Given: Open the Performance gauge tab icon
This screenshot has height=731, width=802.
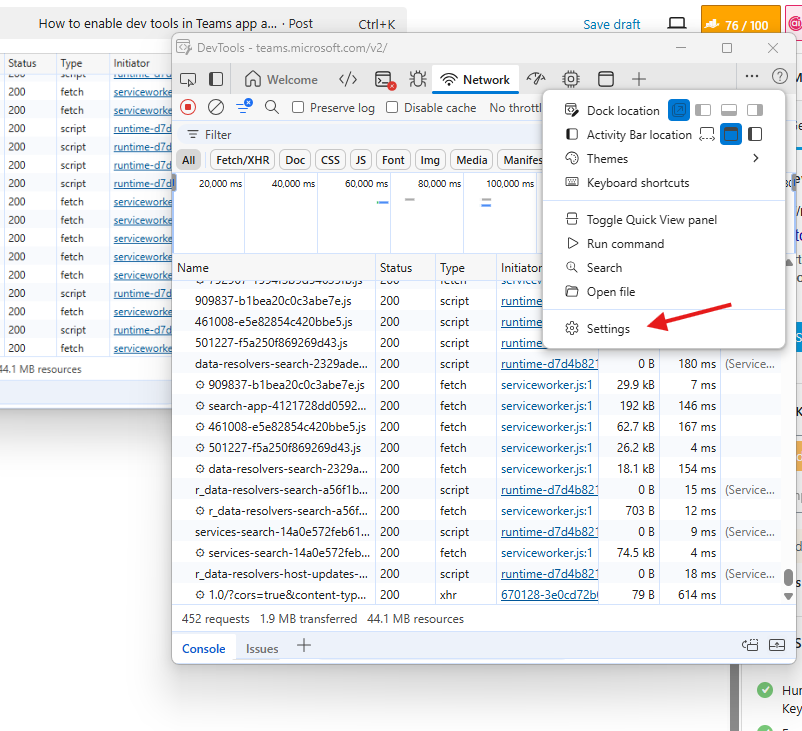Looking at the screenshot, I should coord(537,80).
